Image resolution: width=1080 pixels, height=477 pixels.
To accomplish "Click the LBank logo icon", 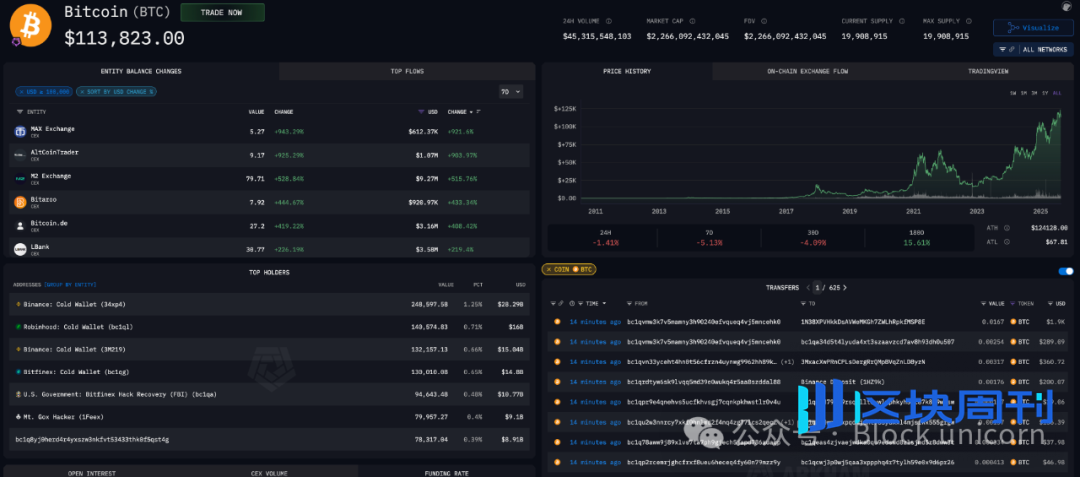I will 20,249.
